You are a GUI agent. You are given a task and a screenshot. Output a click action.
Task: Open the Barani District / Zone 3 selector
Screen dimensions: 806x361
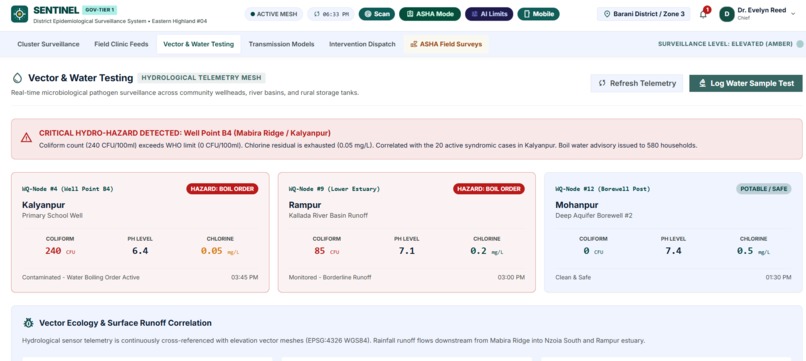pyautogui.click(x=644, y=14)
